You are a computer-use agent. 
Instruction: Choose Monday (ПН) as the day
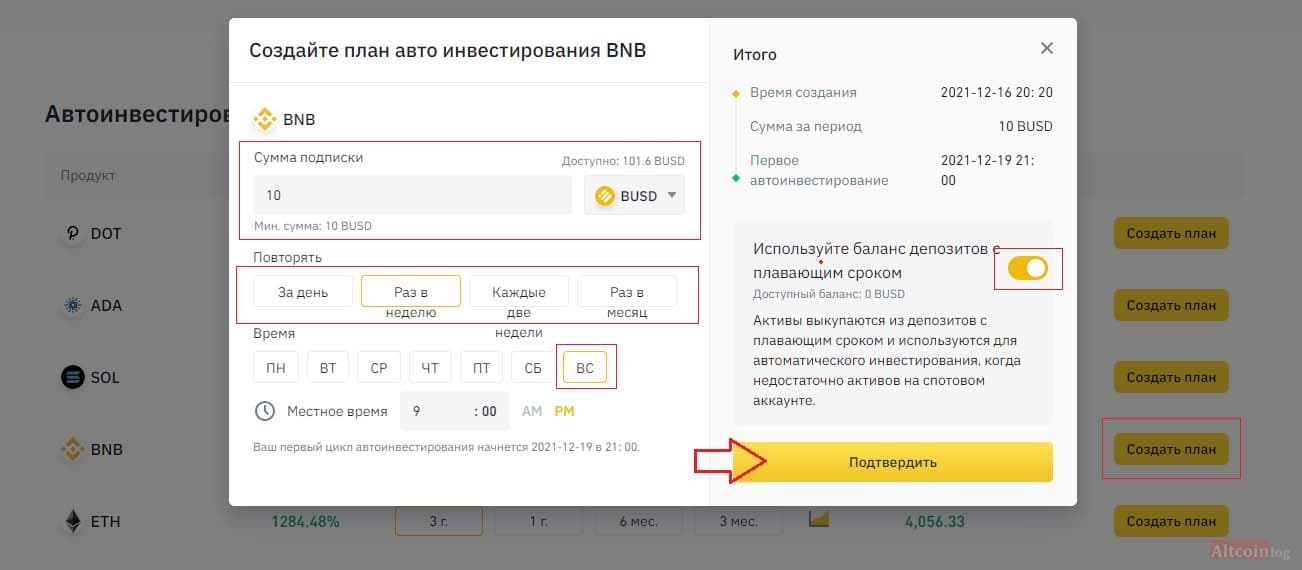[276, 368]
